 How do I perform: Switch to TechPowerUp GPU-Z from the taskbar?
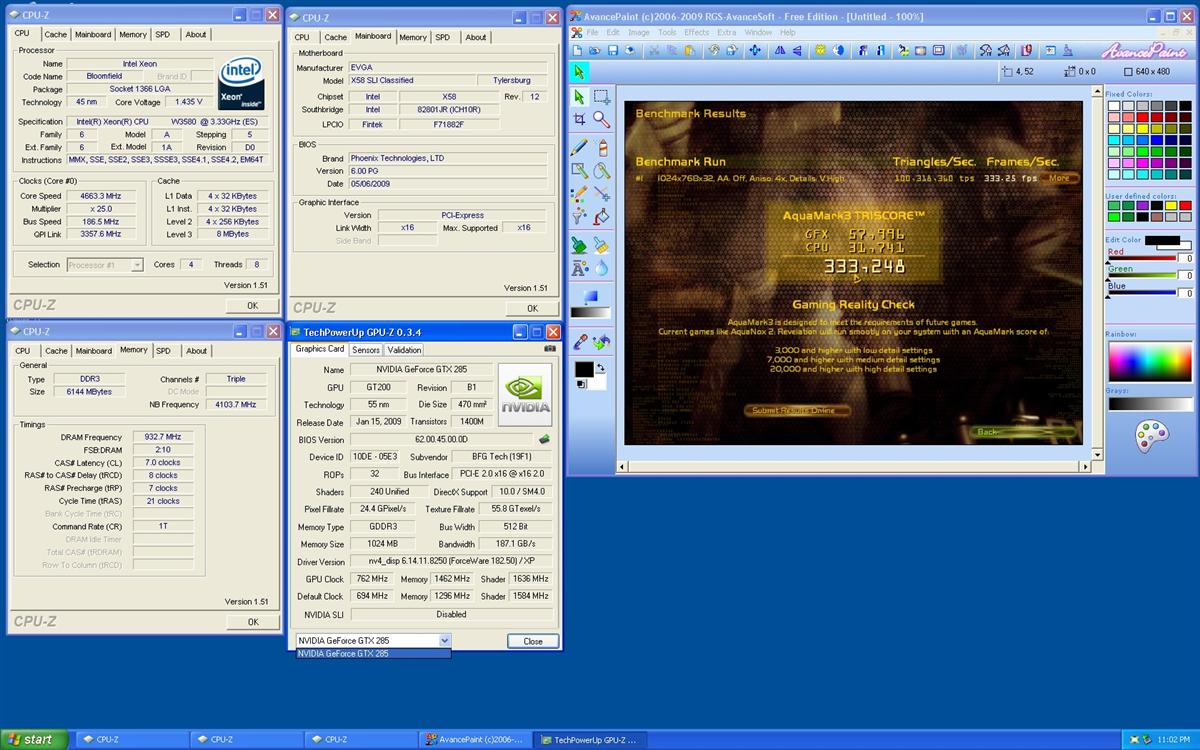[x=590, y=739]
